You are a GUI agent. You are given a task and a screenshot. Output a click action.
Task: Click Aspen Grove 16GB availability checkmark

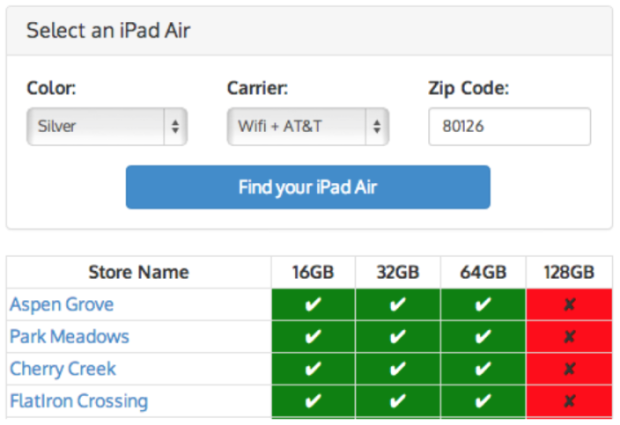[313, 304]
